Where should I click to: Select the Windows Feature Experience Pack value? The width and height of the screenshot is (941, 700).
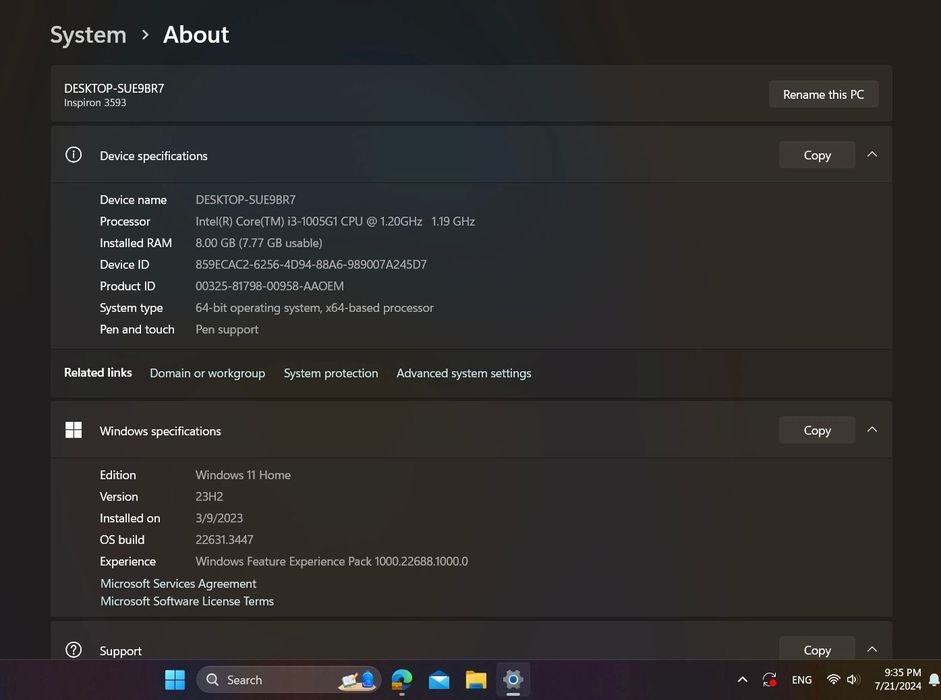[331, 561]
